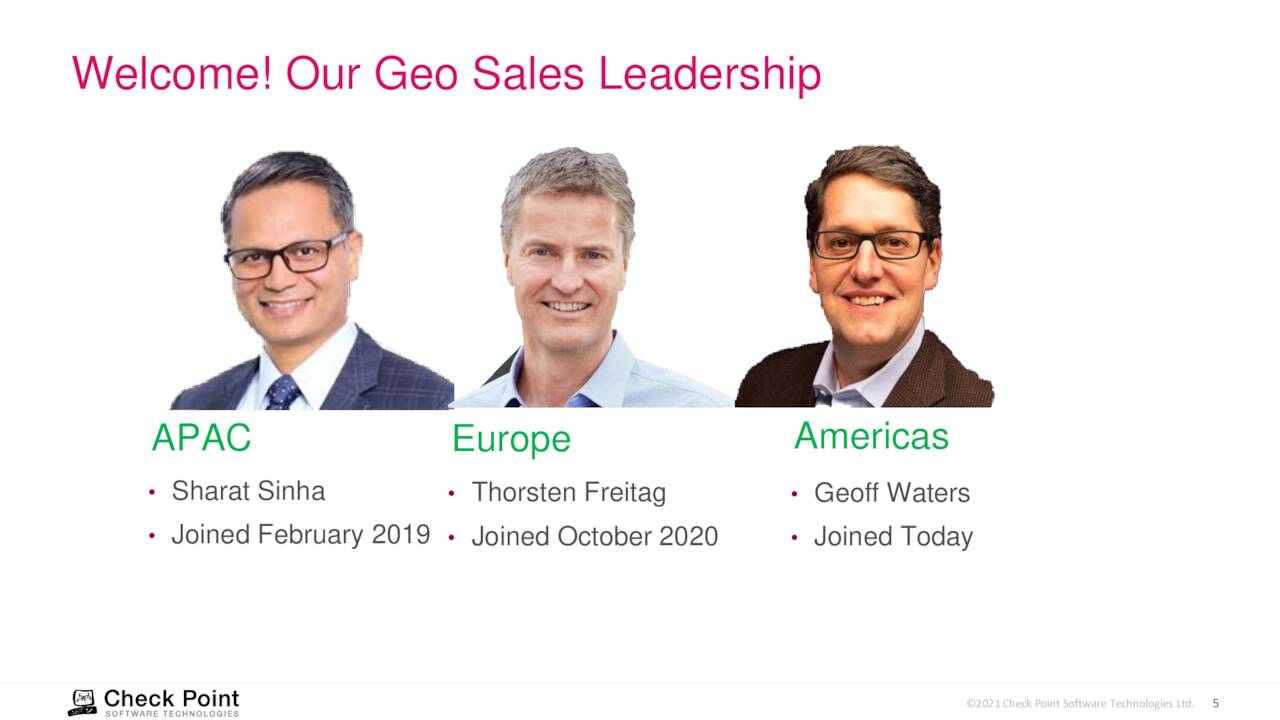Image resolution: width=1280 pixels, height=720 pixels.
Task: Click the Americas region heading
Action: click(x=871, y=436)
